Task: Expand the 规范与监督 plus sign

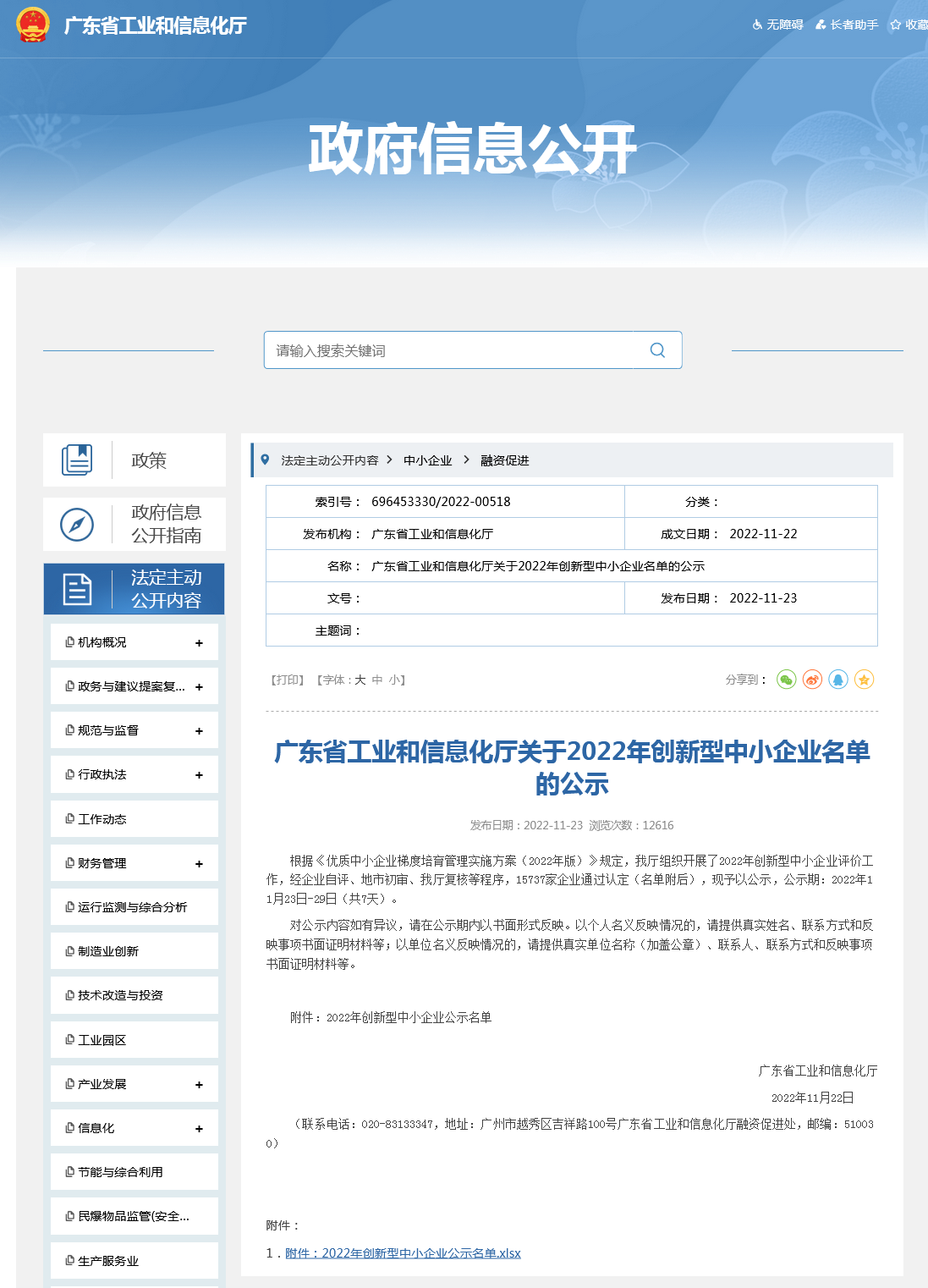Action: [199, 731]
